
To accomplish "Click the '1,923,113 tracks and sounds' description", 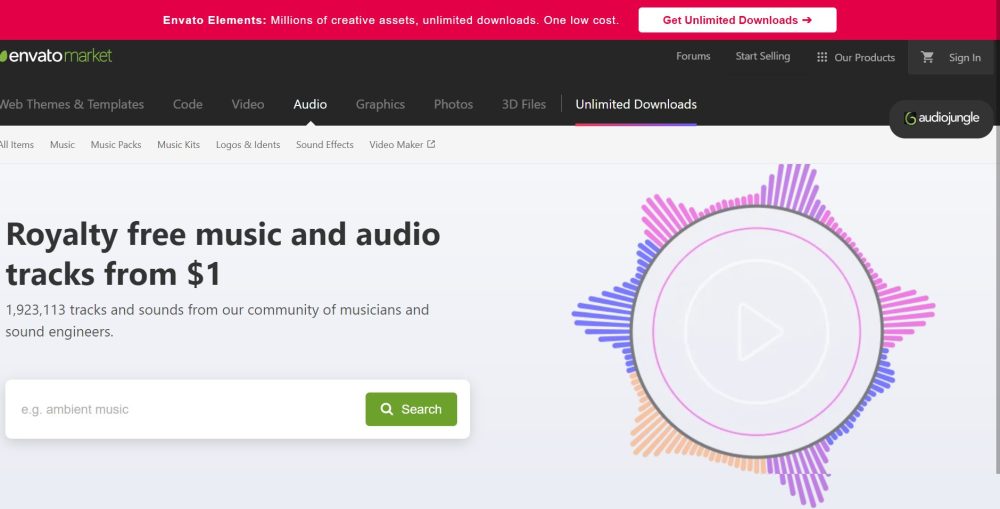I will [x=217, y=321].
